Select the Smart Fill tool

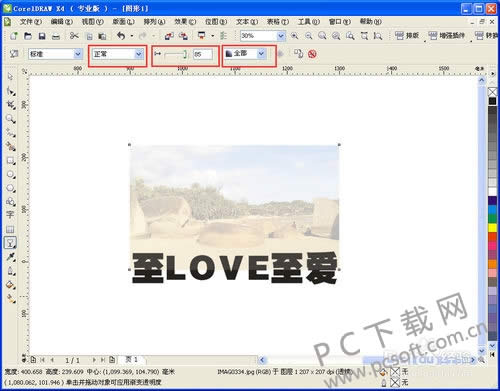tap(10, 146)
